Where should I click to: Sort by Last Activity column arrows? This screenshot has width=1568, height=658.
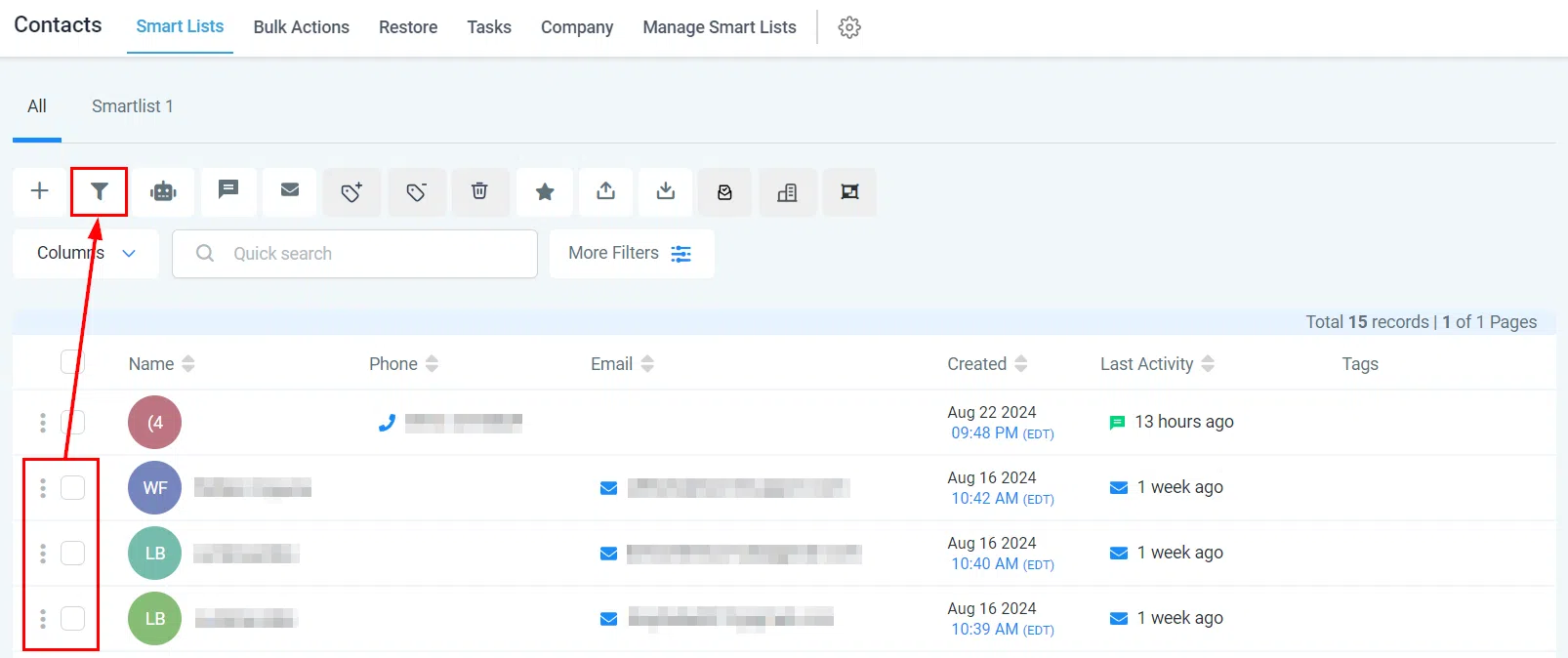(1208, 364)
